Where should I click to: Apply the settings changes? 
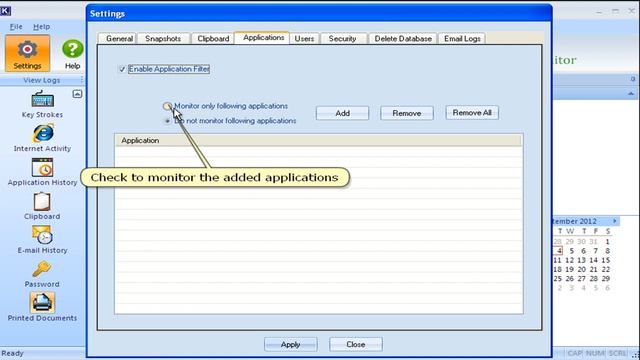coord(290,344)
